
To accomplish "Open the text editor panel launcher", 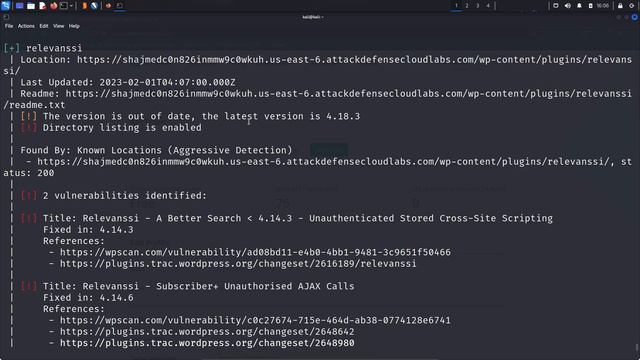I will 42,6.
